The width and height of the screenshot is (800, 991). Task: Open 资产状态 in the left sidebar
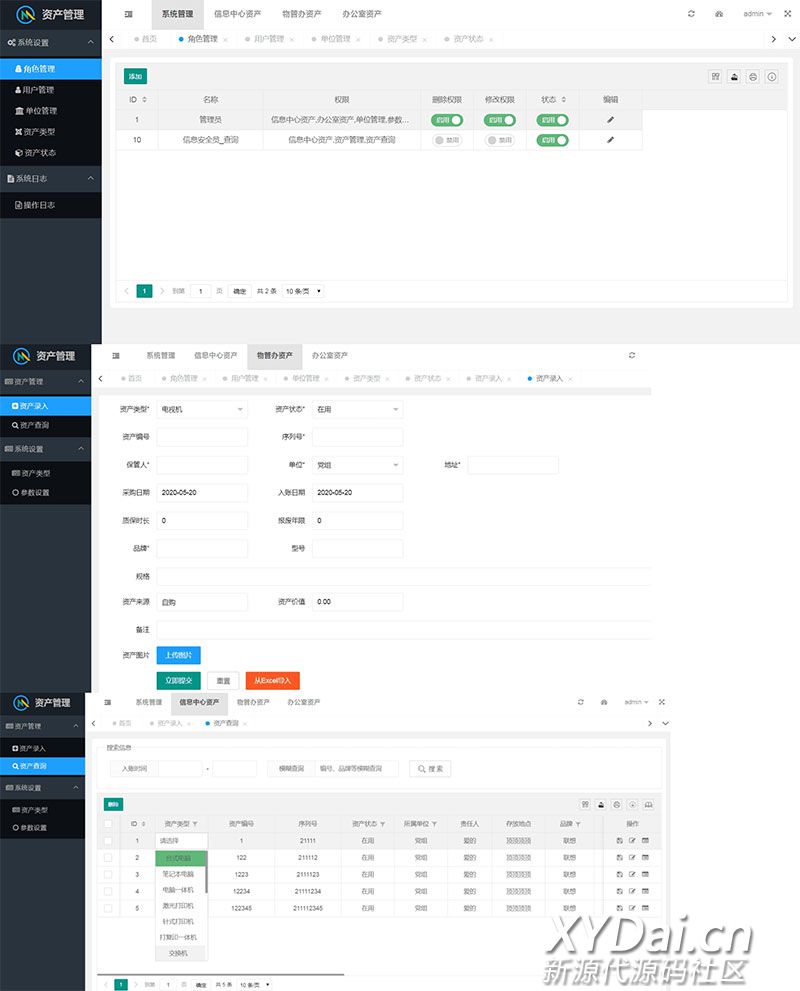tap(51, 152)
